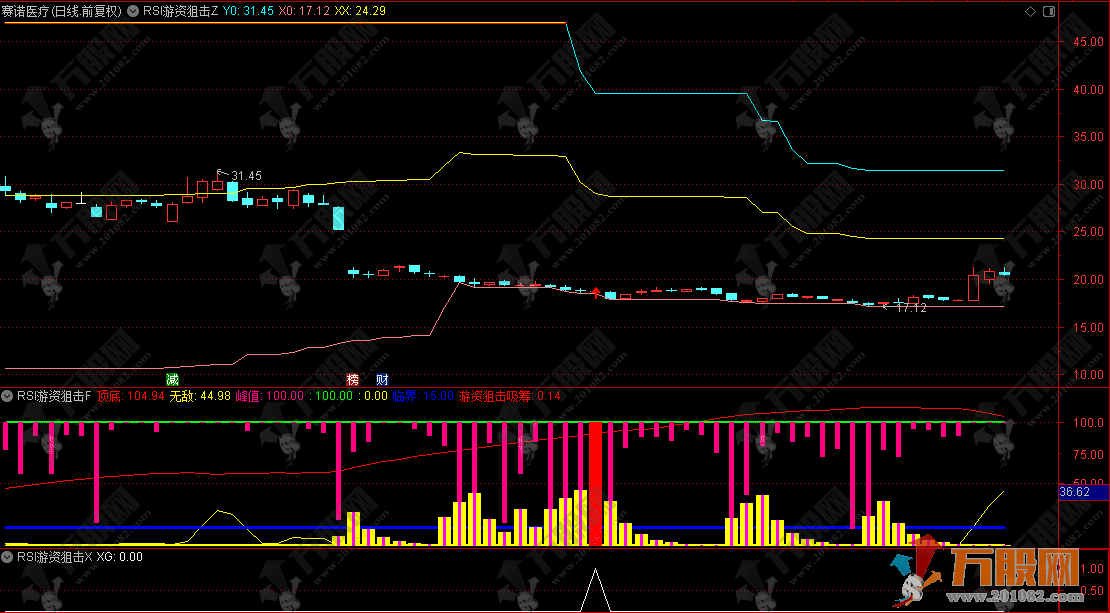
Task: Toggle the side panel icon at top right
Action: pyautogui.click(x=1048, y=11)
